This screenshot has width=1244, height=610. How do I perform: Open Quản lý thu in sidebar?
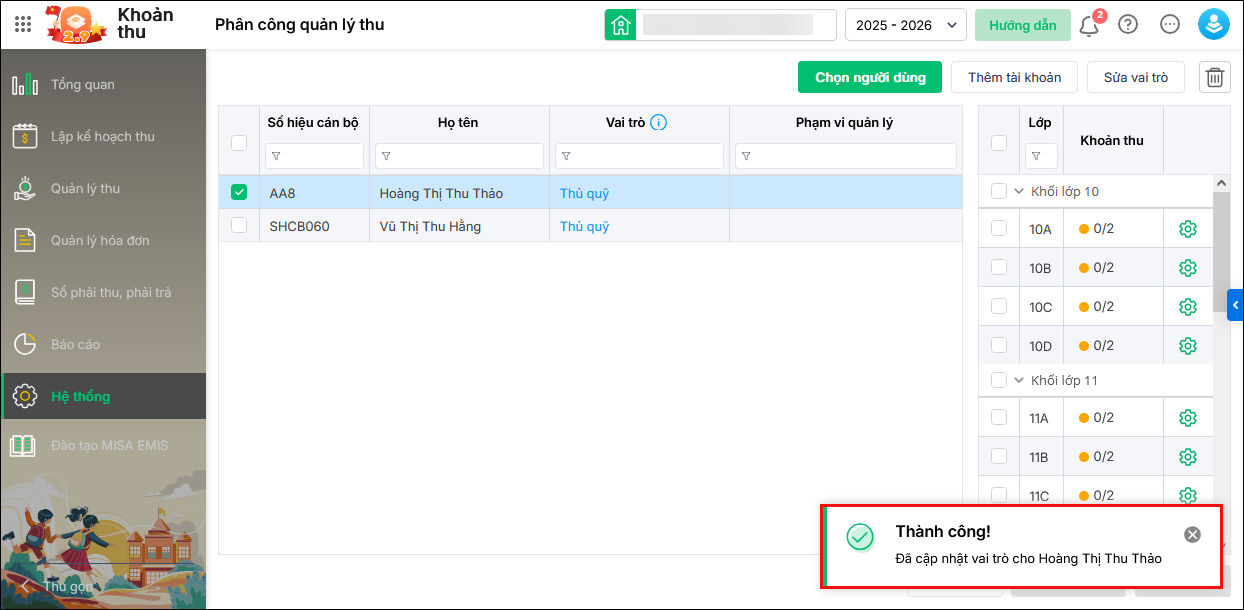85,188
